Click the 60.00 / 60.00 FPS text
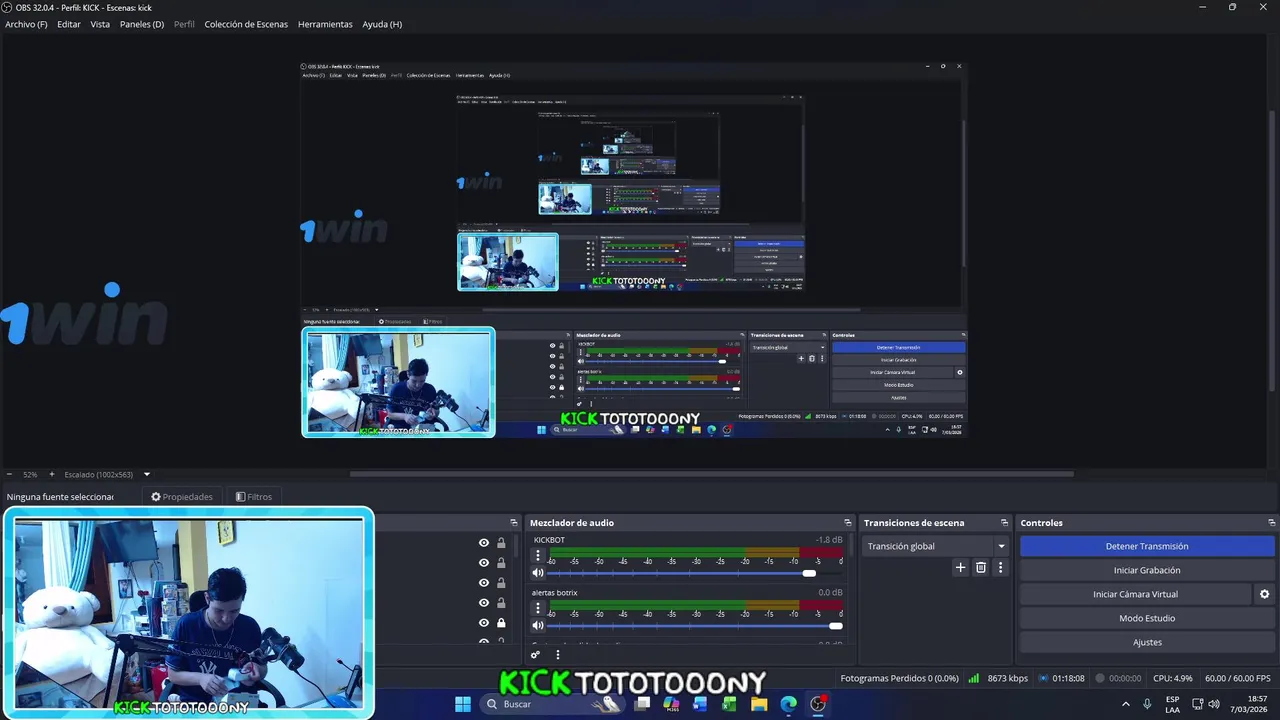Image resolution: width=1280 pixels, height=720 pixels. pos(1238,678)
